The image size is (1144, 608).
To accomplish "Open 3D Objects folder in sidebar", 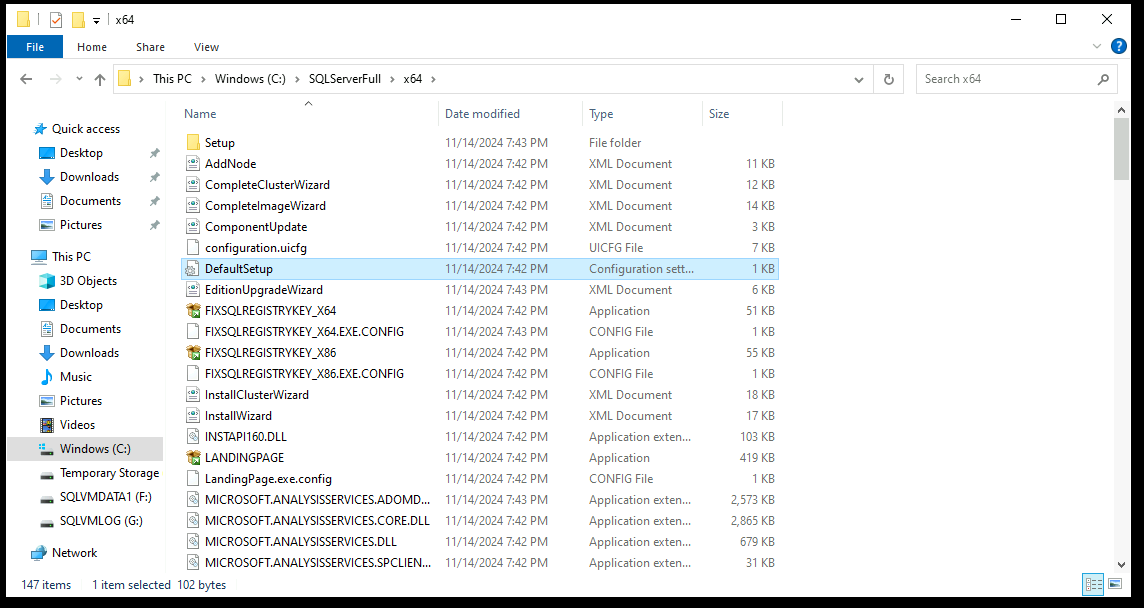I will [88, 280].
